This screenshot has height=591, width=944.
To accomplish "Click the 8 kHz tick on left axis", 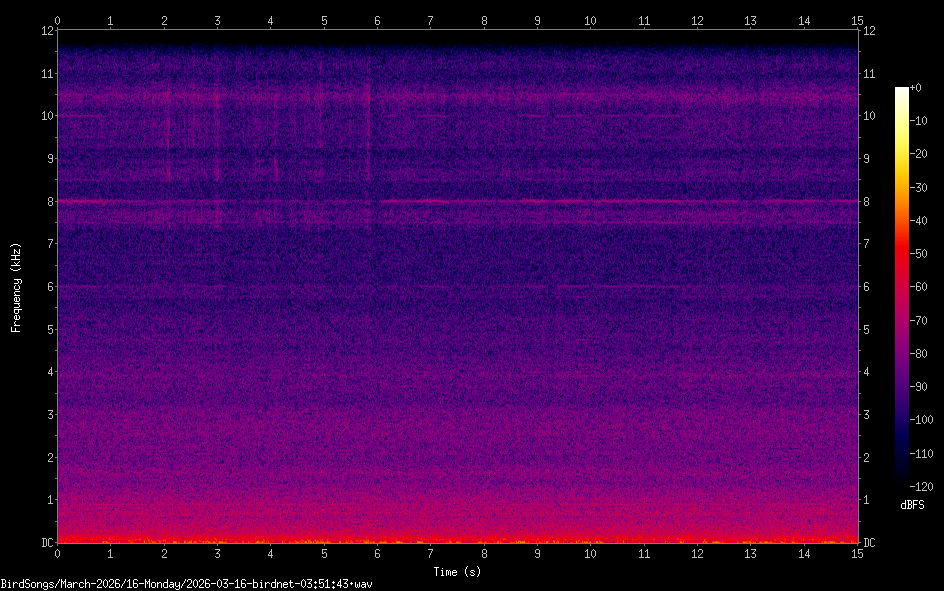I will pyautogui.click(x=46, y=201).
